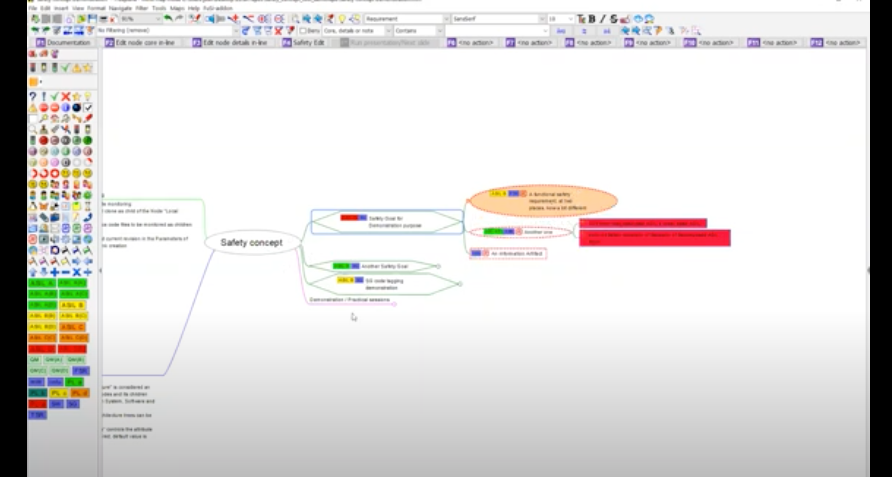Viewport: 892px width, 477px height.
Task: Click the green check mark icon in palette
Action: coord(55,97)
